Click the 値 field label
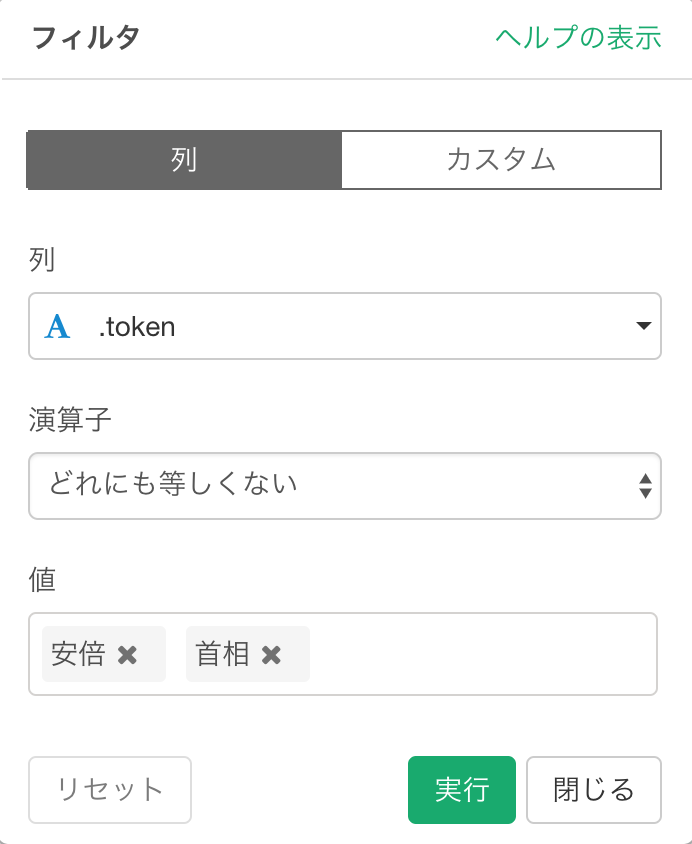Image resolution: width=692 pixels, height=844 pixels. 42,580
